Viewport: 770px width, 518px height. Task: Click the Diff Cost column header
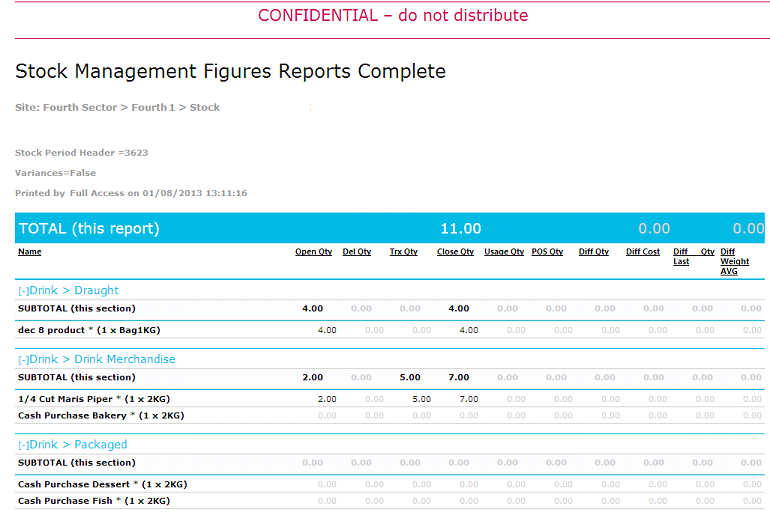click(643, 252)
